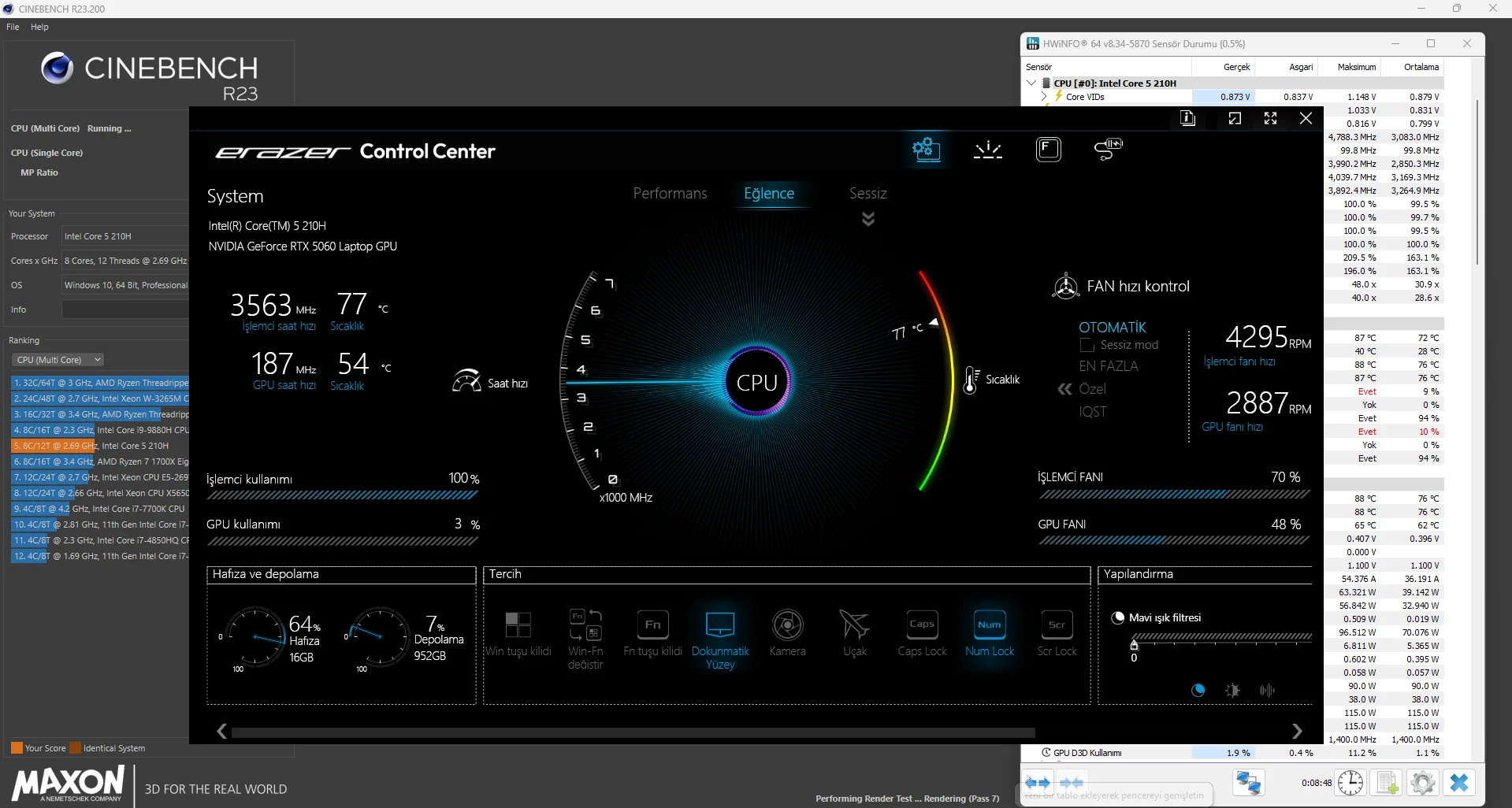The image size is (1512, 808).
Task: Open the File menu in Cinebench
Action: click(13, 27)
